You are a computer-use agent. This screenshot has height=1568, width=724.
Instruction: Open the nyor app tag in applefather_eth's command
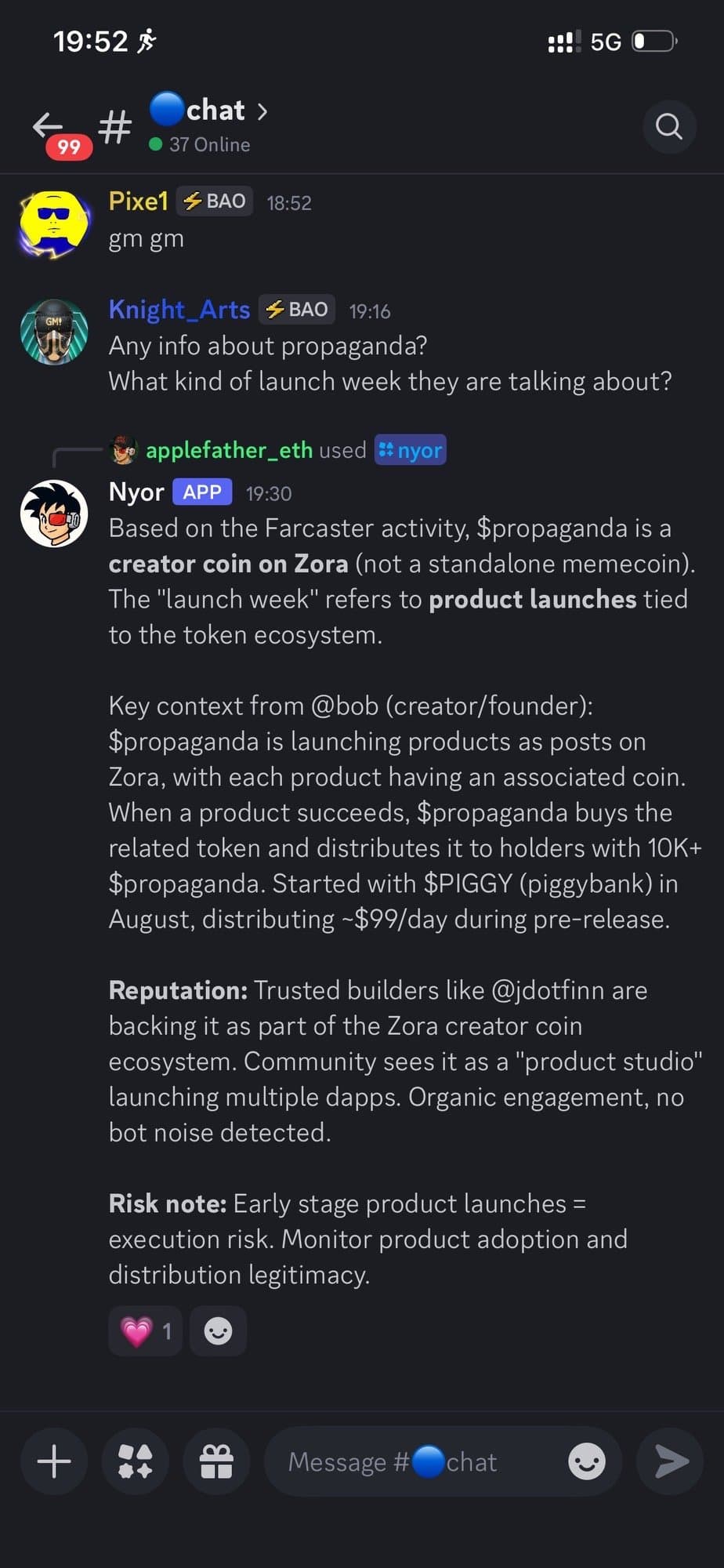click(411, 449)
